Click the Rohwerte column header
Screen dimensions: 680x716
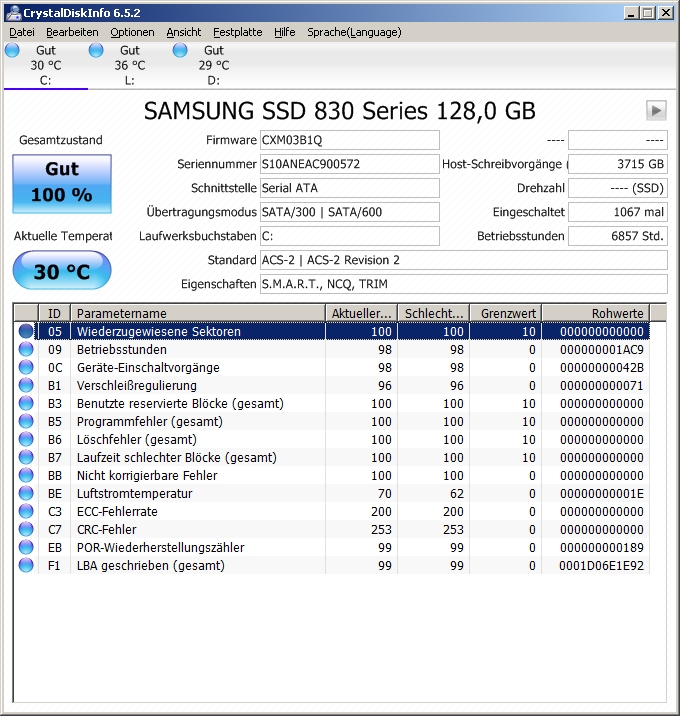596,313
